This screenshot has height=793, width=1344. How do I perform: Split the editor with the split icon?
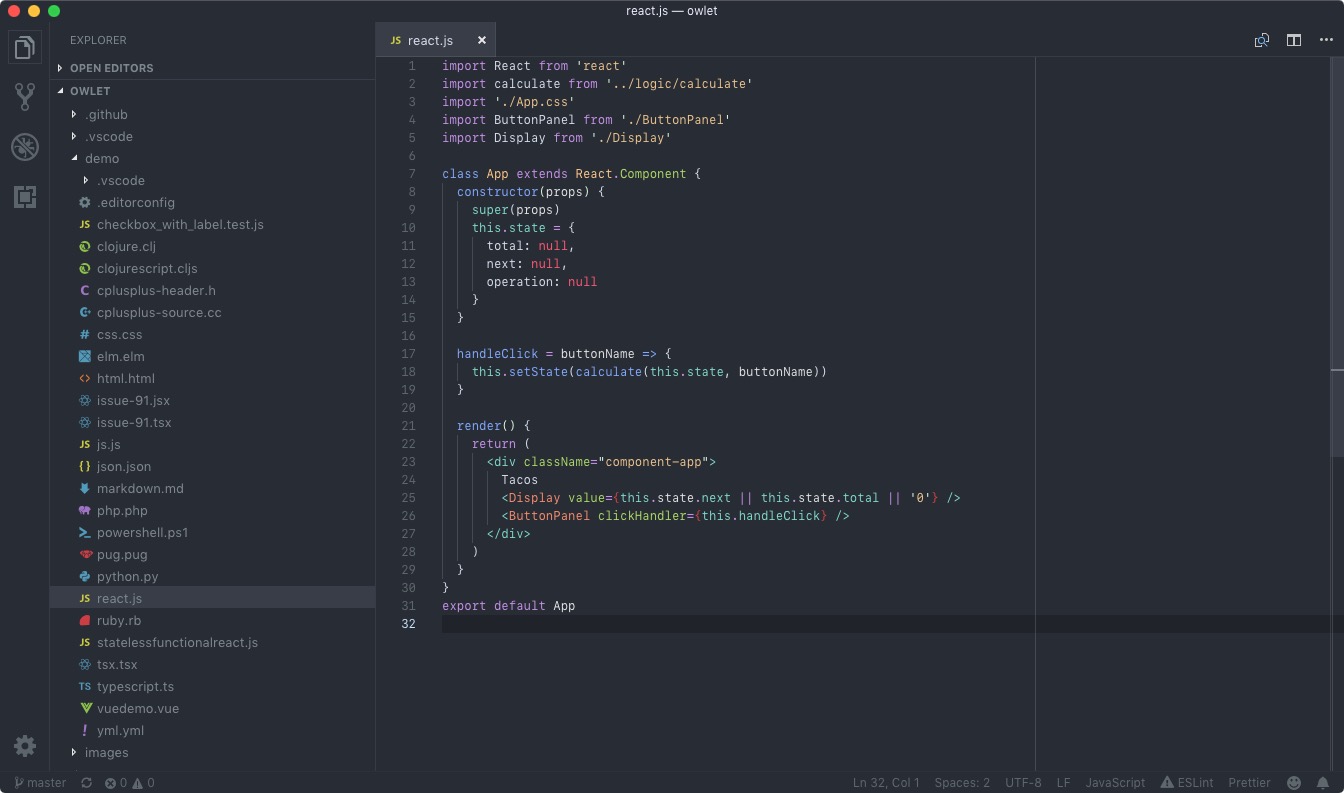tap(1294, 40)
